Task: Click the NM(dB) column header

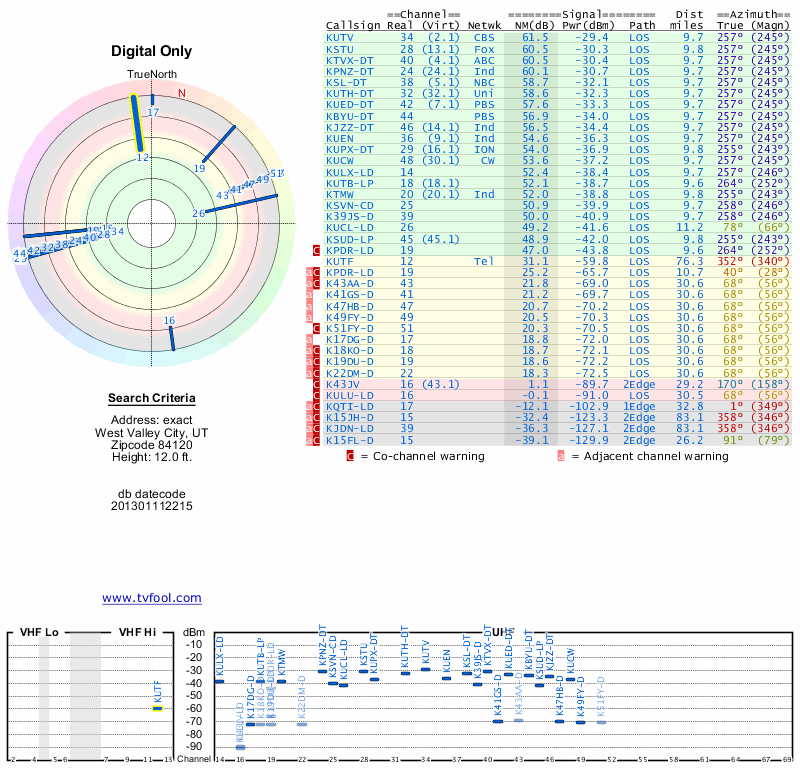Action: click(535, 26)
